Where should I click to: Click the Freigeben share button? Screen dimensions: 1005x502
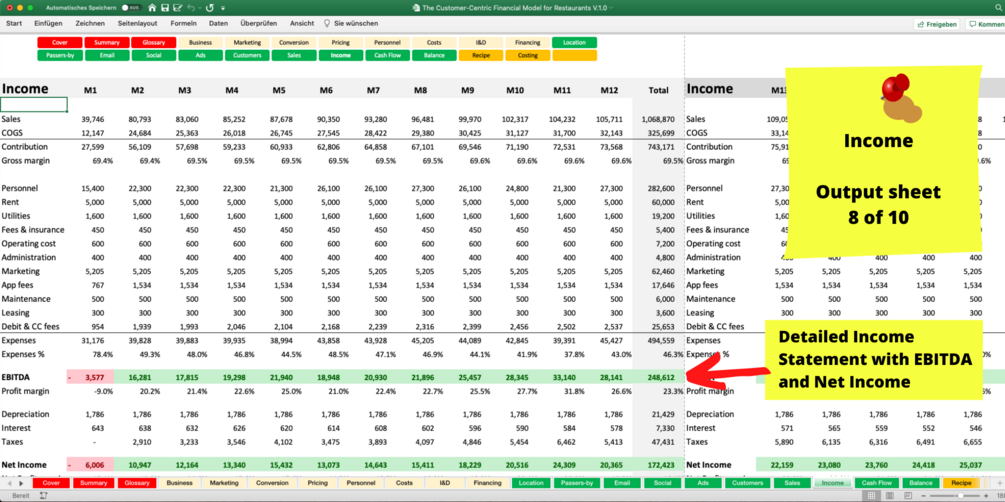937,24
